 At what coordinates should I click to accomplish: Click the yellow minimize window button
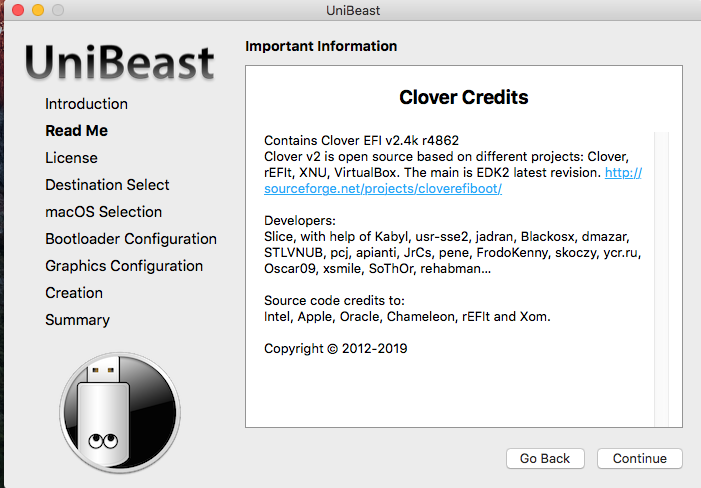[38, 10]
